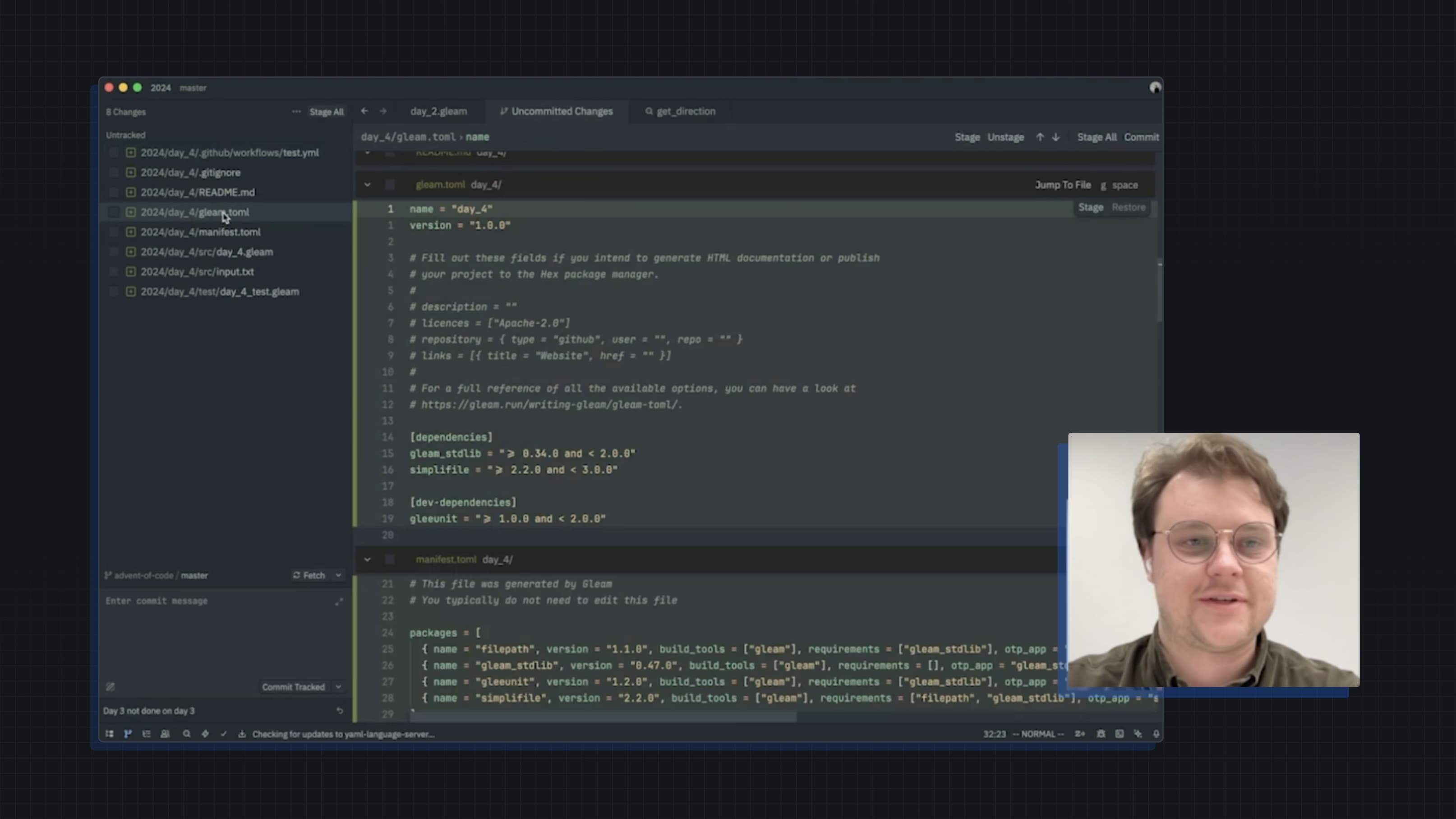Open the AI assistant sparkle icon
The width and height of the screenshot is (1456, 819).
click(x=1138, y=734)
